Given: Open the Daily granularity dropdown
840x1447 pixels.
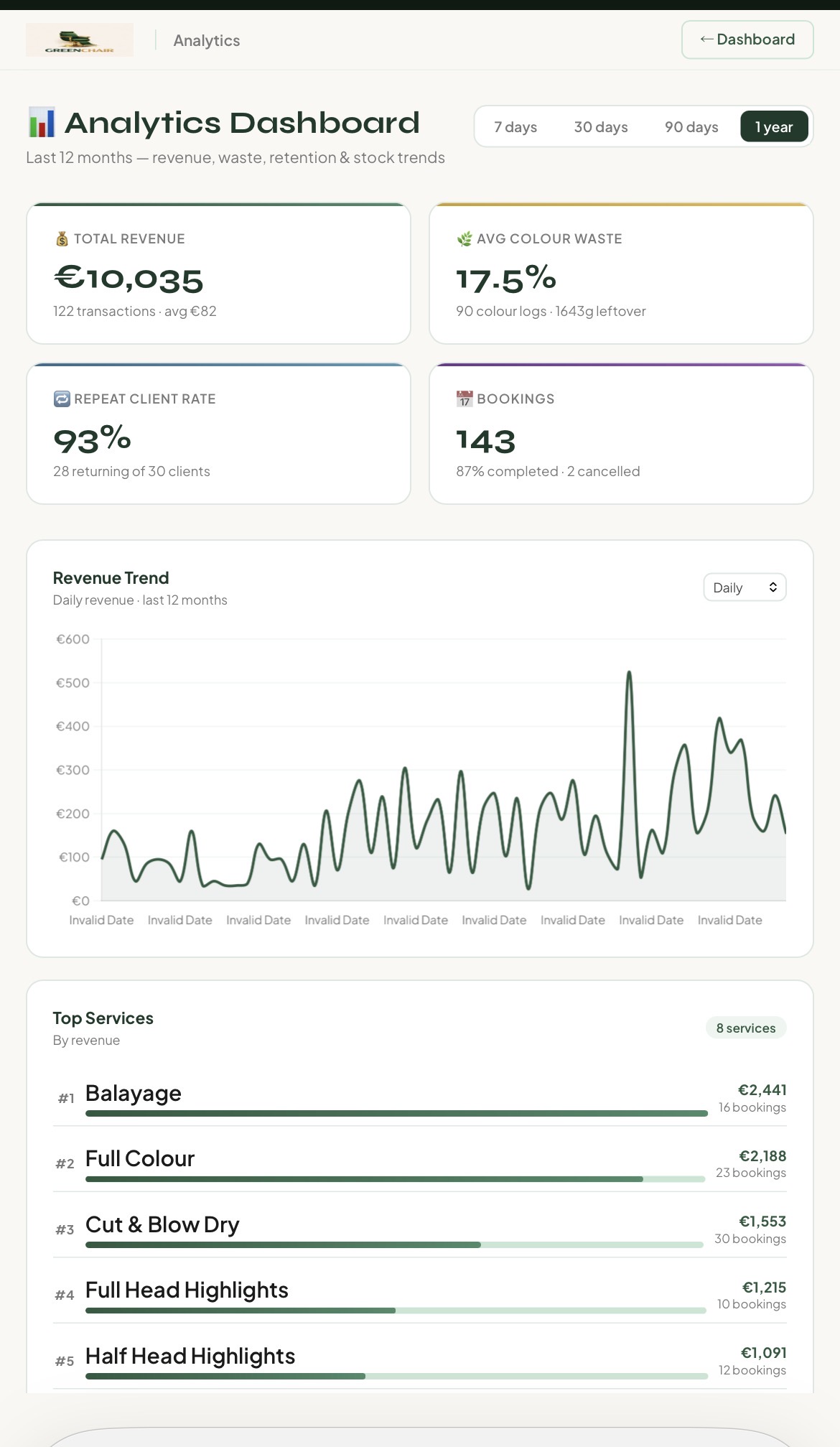Looking at the screenshot, I should 745,587.
